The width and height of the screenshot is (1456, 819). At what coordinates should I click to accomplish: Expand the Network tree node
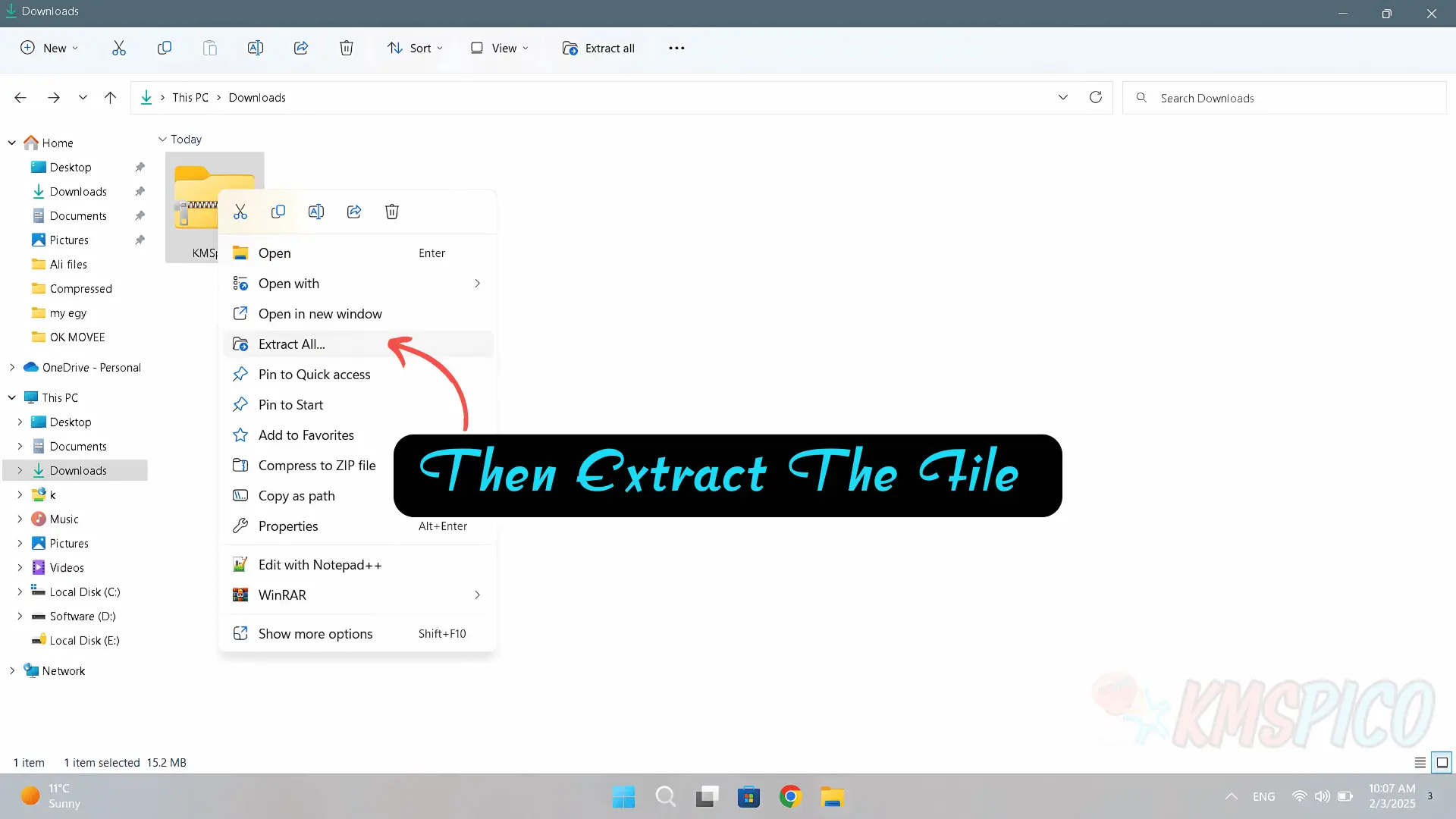[12, 670]
